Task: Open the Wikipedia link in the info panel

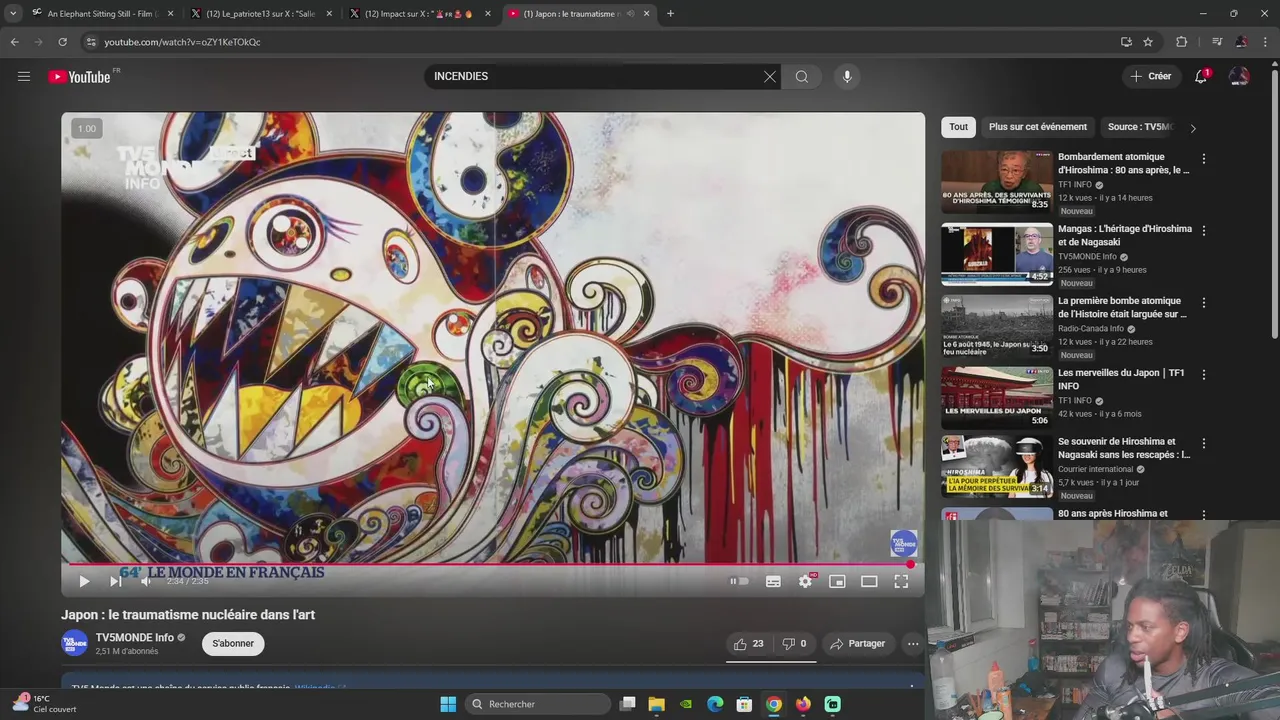Action: click(x=319, y=688)
